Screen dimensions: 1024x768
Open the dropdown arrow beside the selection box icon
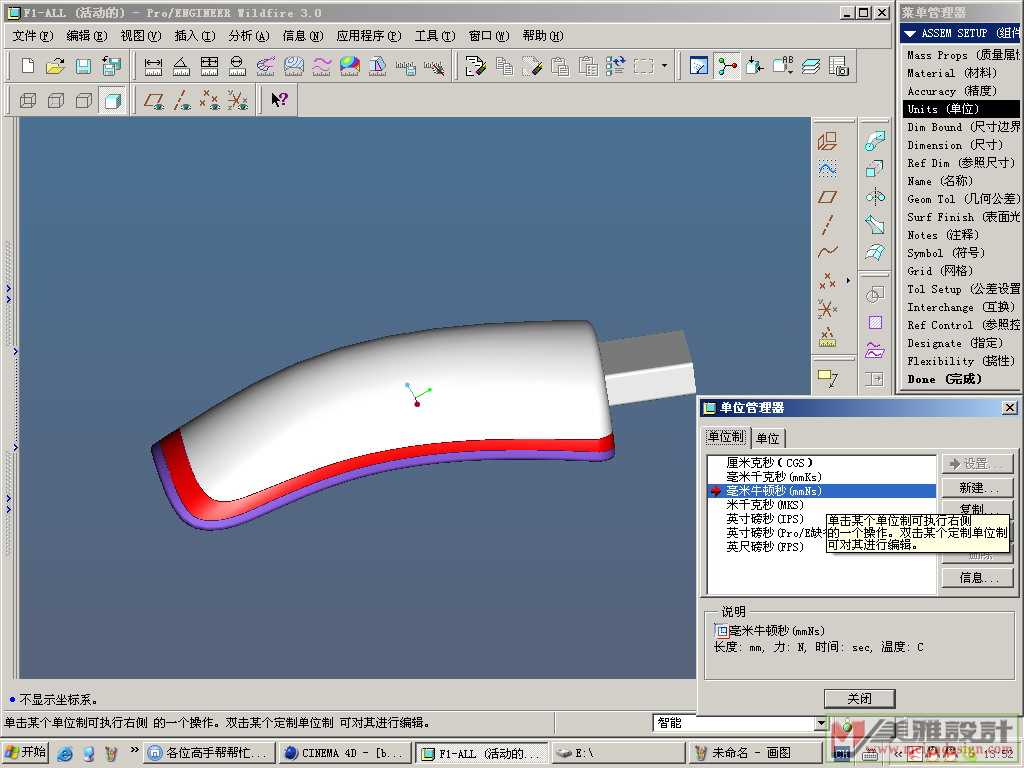point(664,66)
